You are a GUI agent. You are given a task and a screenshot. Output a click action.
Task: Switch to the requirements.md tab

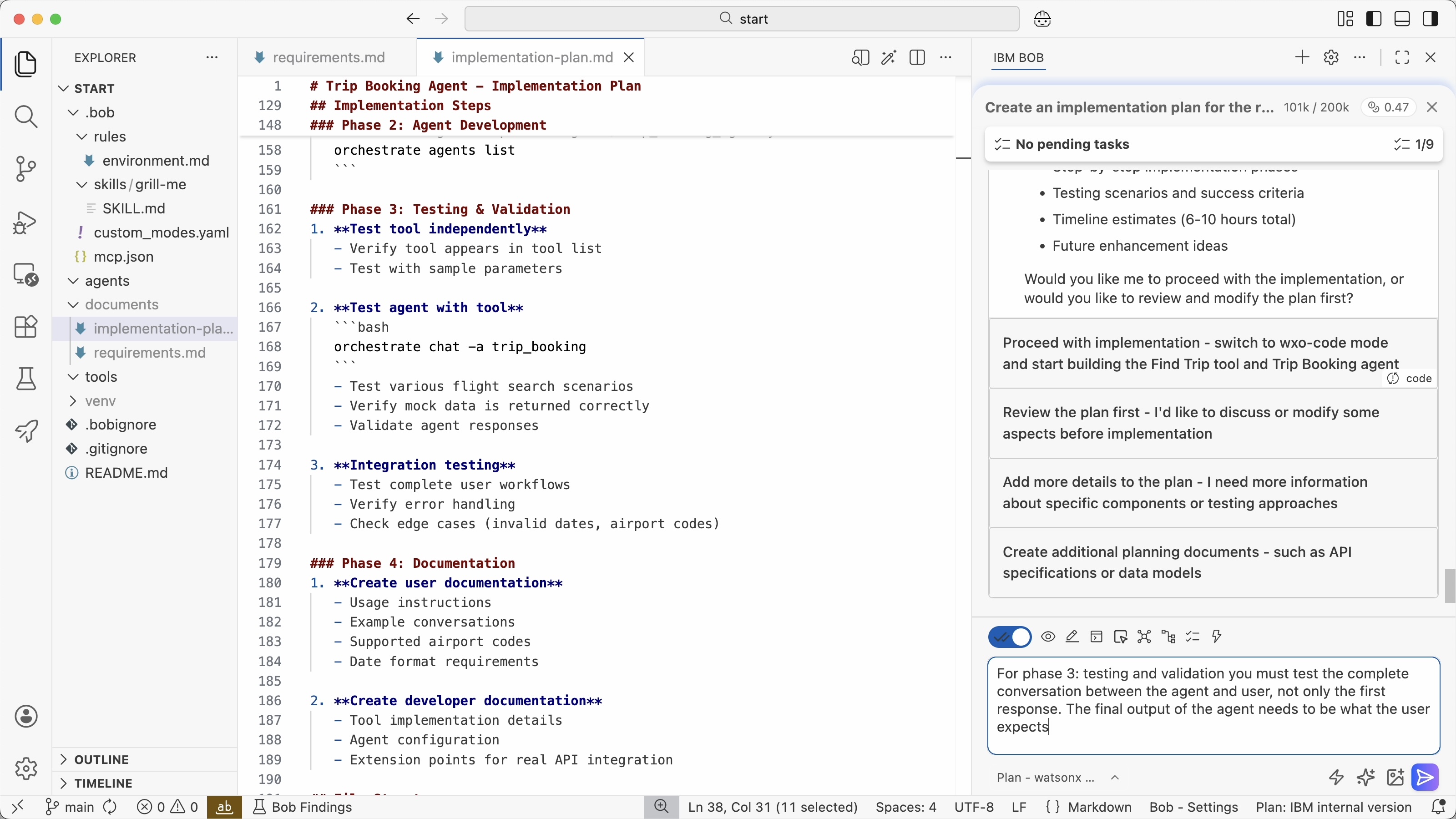328,58
